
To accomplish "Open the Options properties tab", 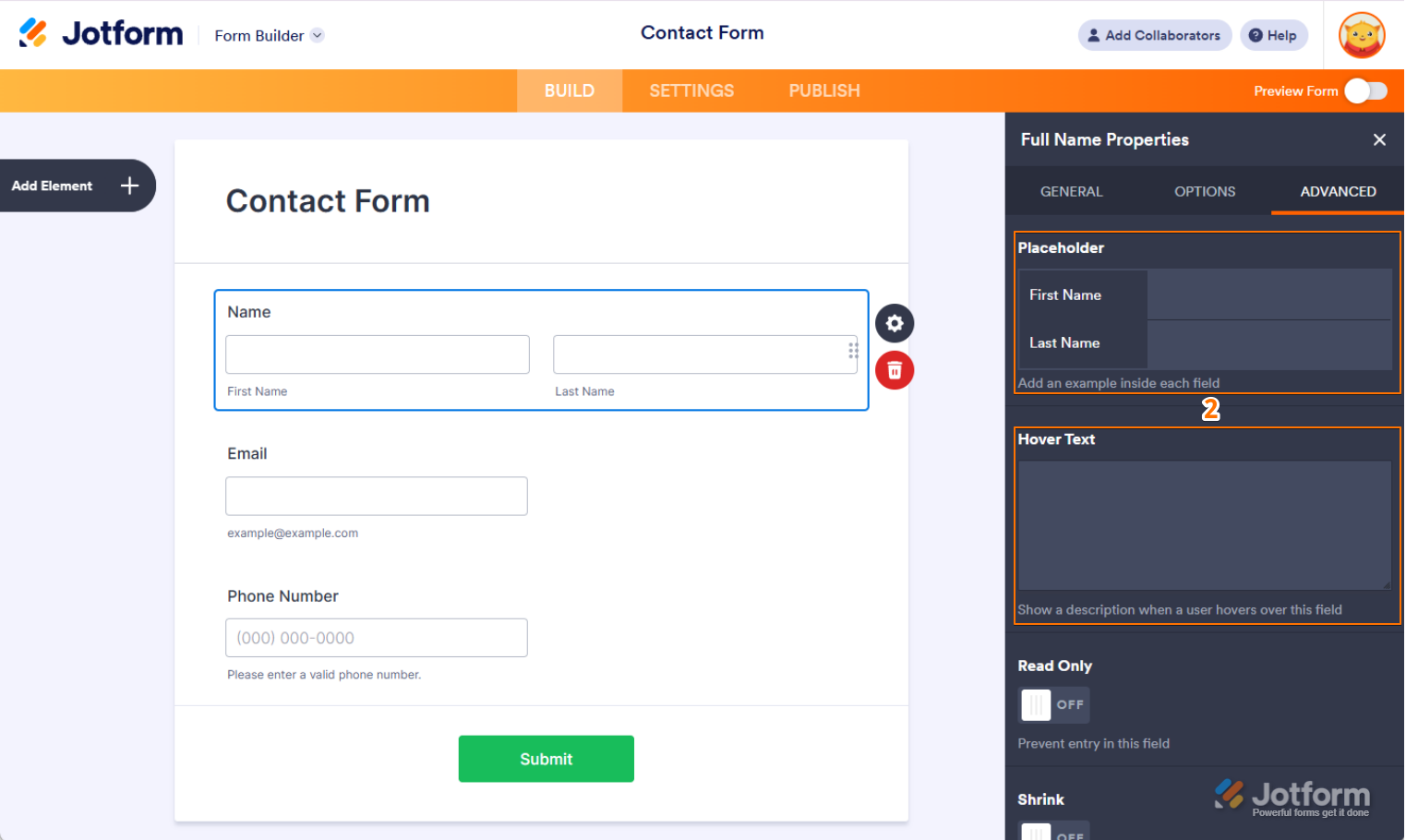I will [x=1205, y=191].
